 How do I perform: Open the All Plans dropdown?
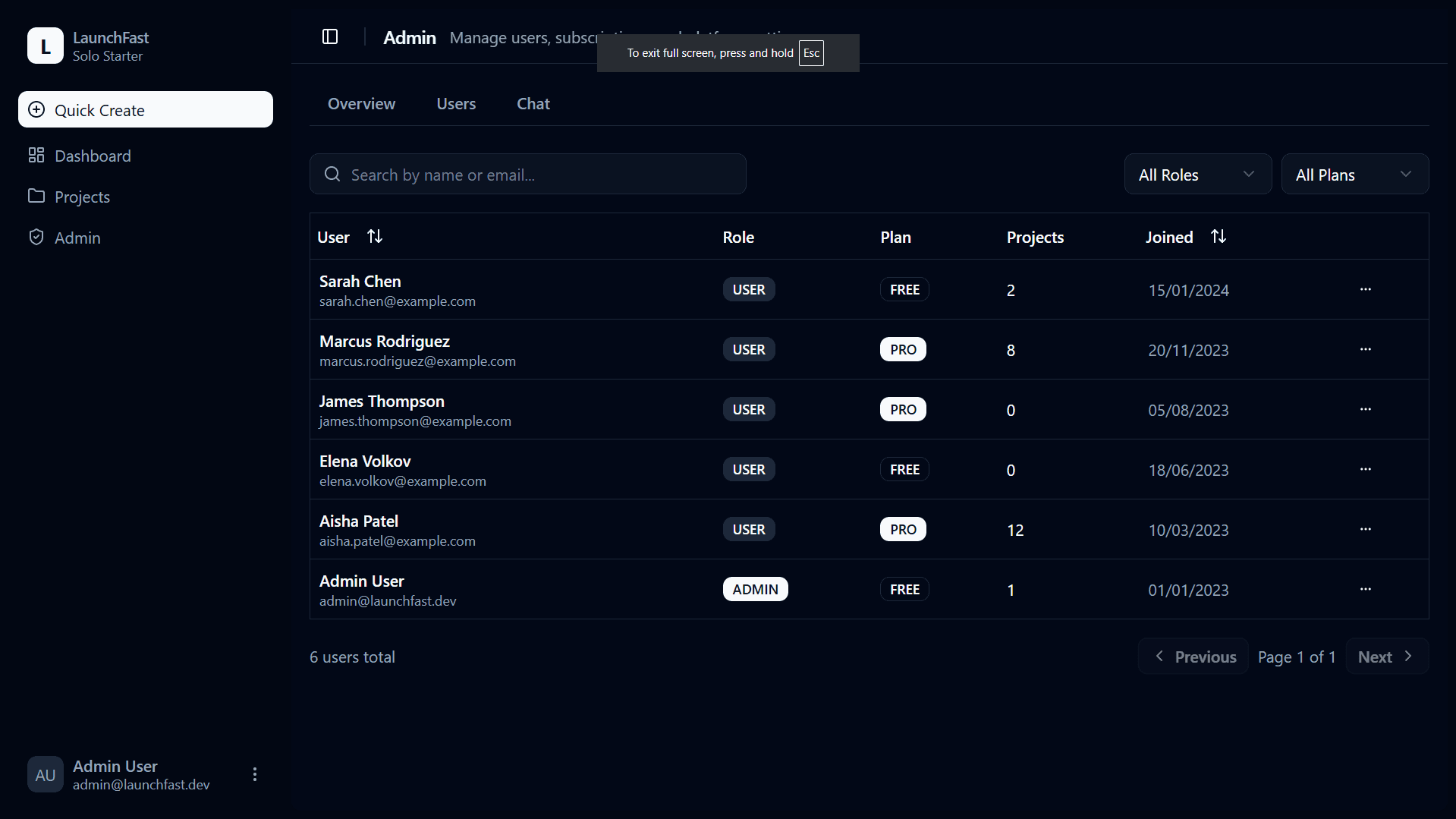[1354, 174]
